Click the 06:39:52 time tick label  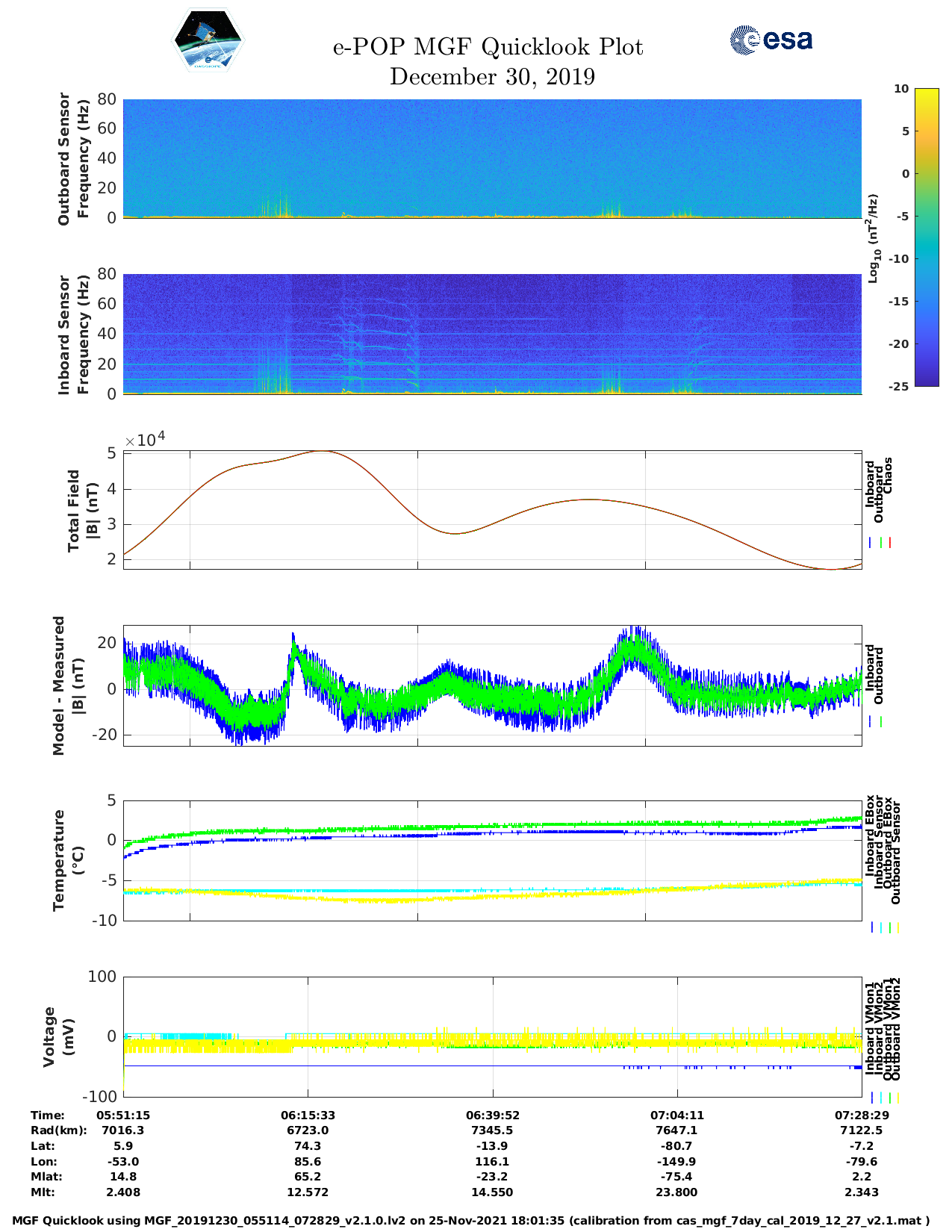(x=492, y=1115)
